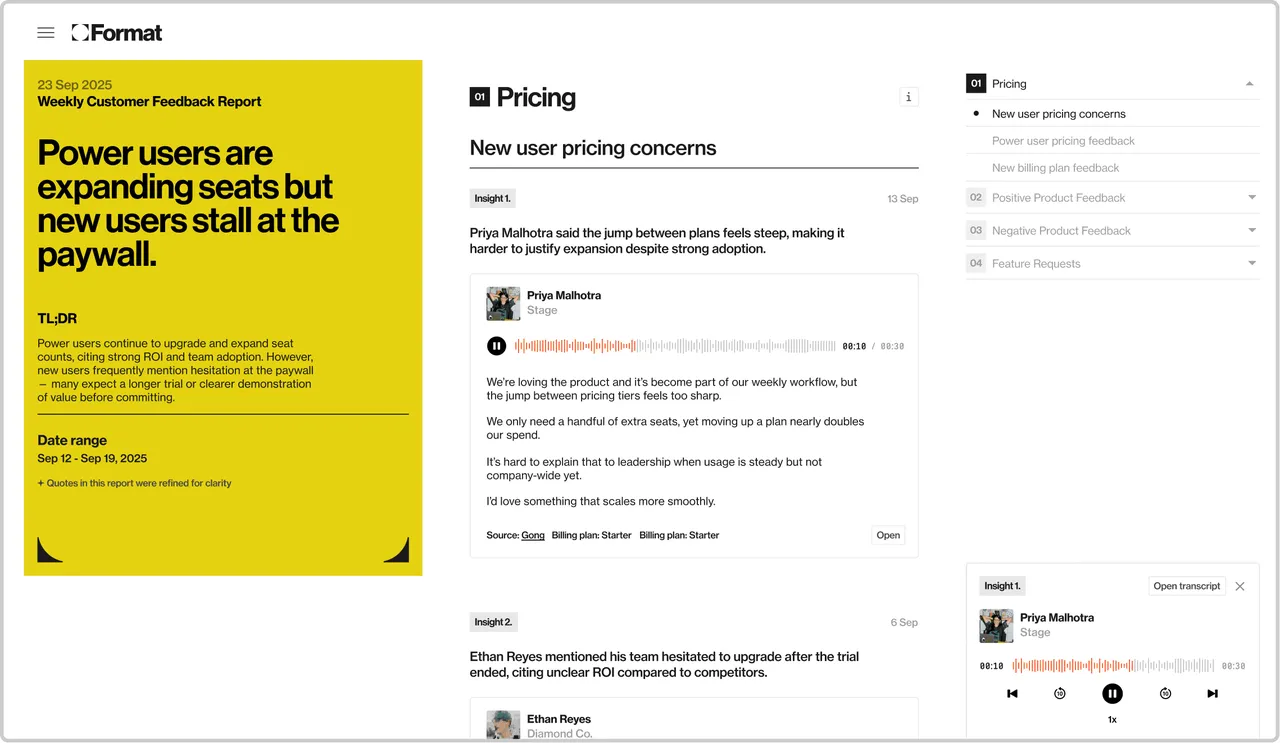Seek on the main audio waveform
The image size is (1280, 743).
click(675, 346)
